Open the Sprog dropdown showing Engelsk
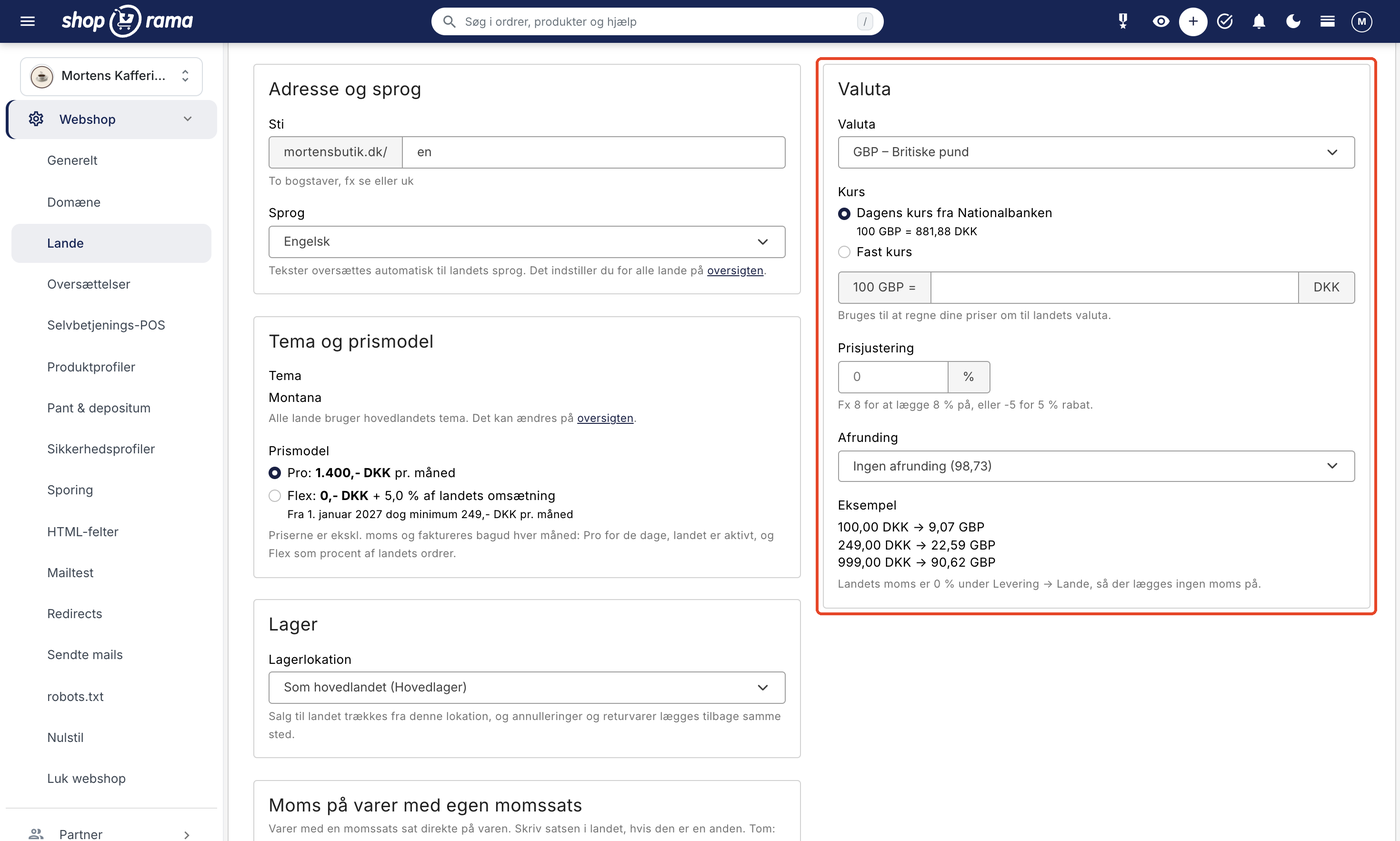 (527, 242)
